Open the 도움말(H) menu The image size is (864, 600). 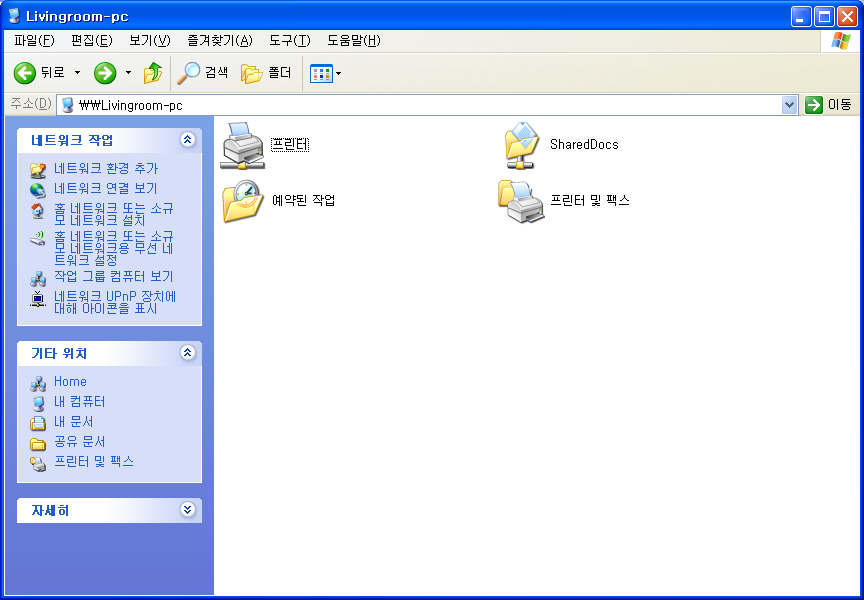point(354,41)
